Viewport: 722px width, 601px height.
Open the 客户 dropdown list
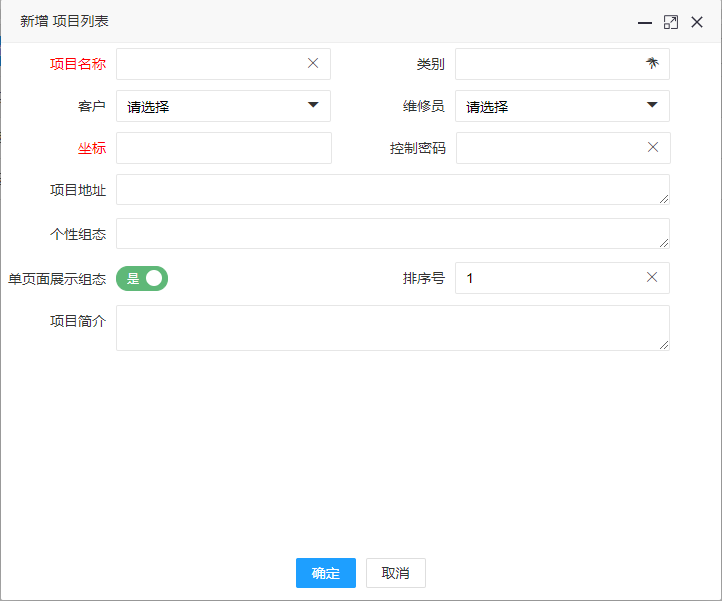pyautogui.click(x=223, y=106)
